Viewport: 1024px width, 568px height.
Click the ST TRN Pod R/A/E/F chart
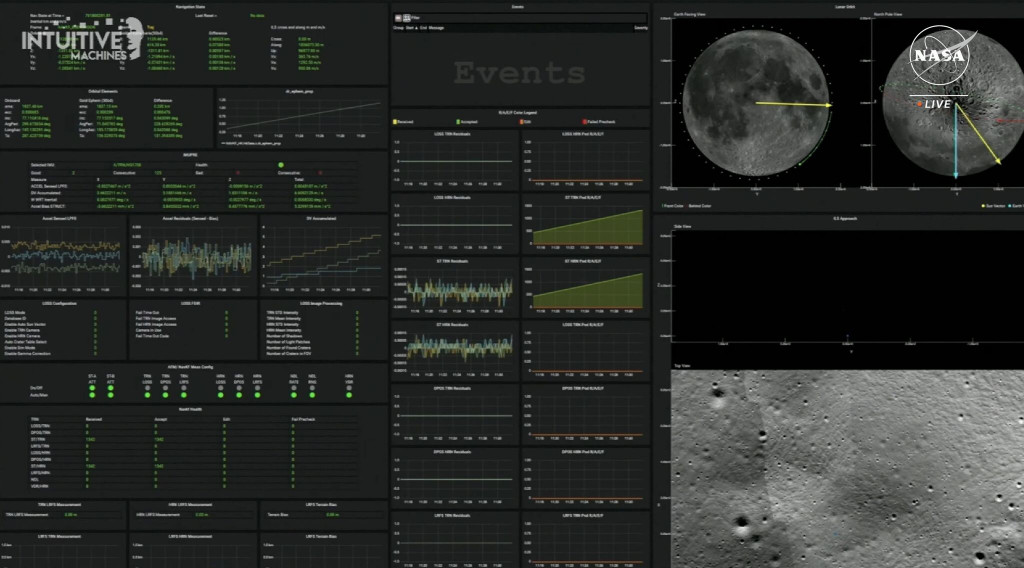[586, 224]
